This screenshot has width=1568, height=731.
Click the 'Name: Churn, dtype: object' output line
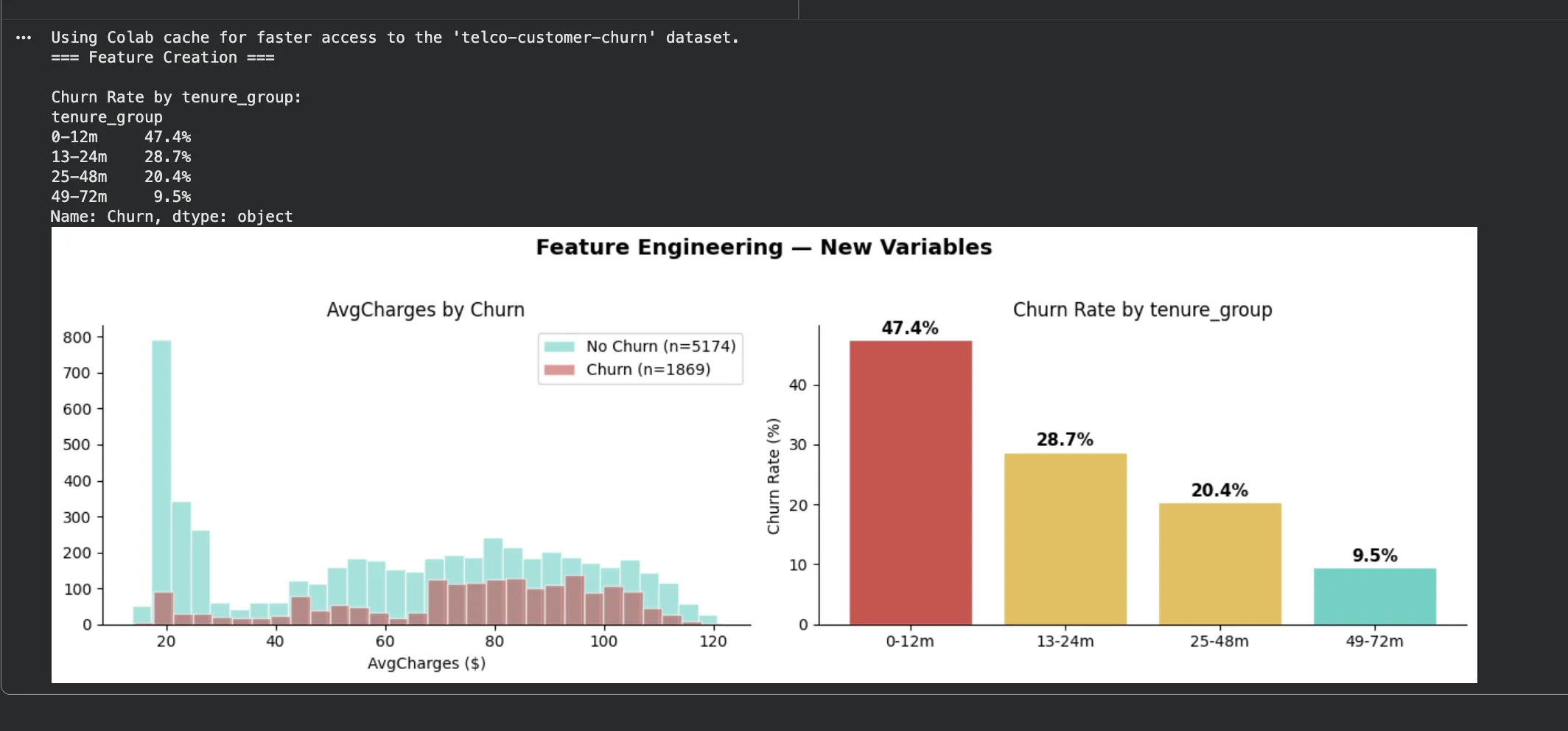pyautogui.click(x=172, y=217)
